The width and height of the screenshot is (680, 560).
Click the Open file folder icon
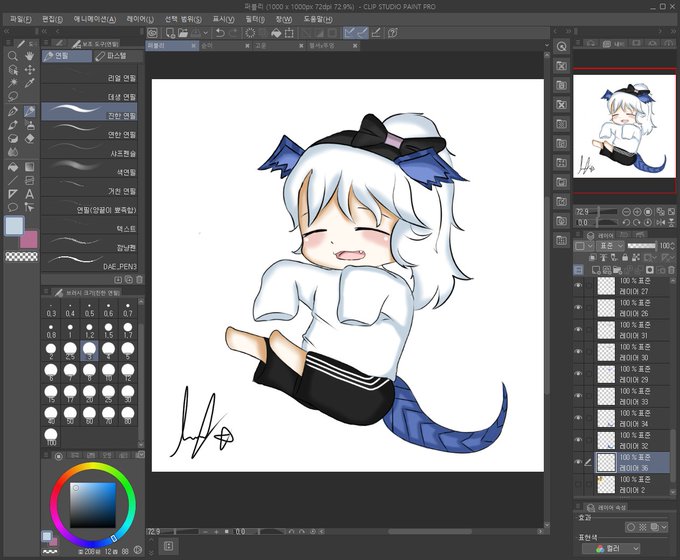[183, 33]
